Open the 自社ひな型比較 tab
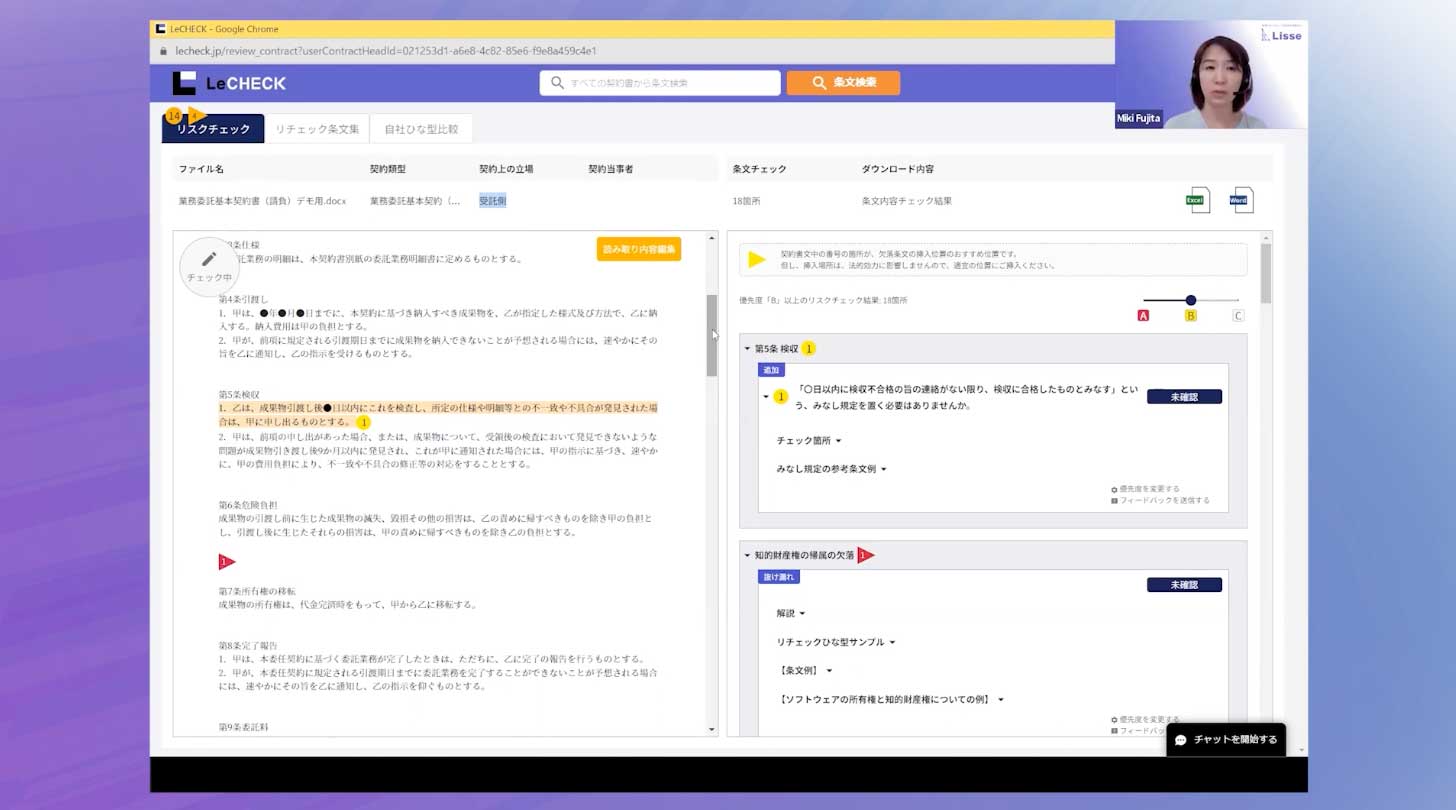Viewport: 1456px width, 810px height. coord(421,129)
